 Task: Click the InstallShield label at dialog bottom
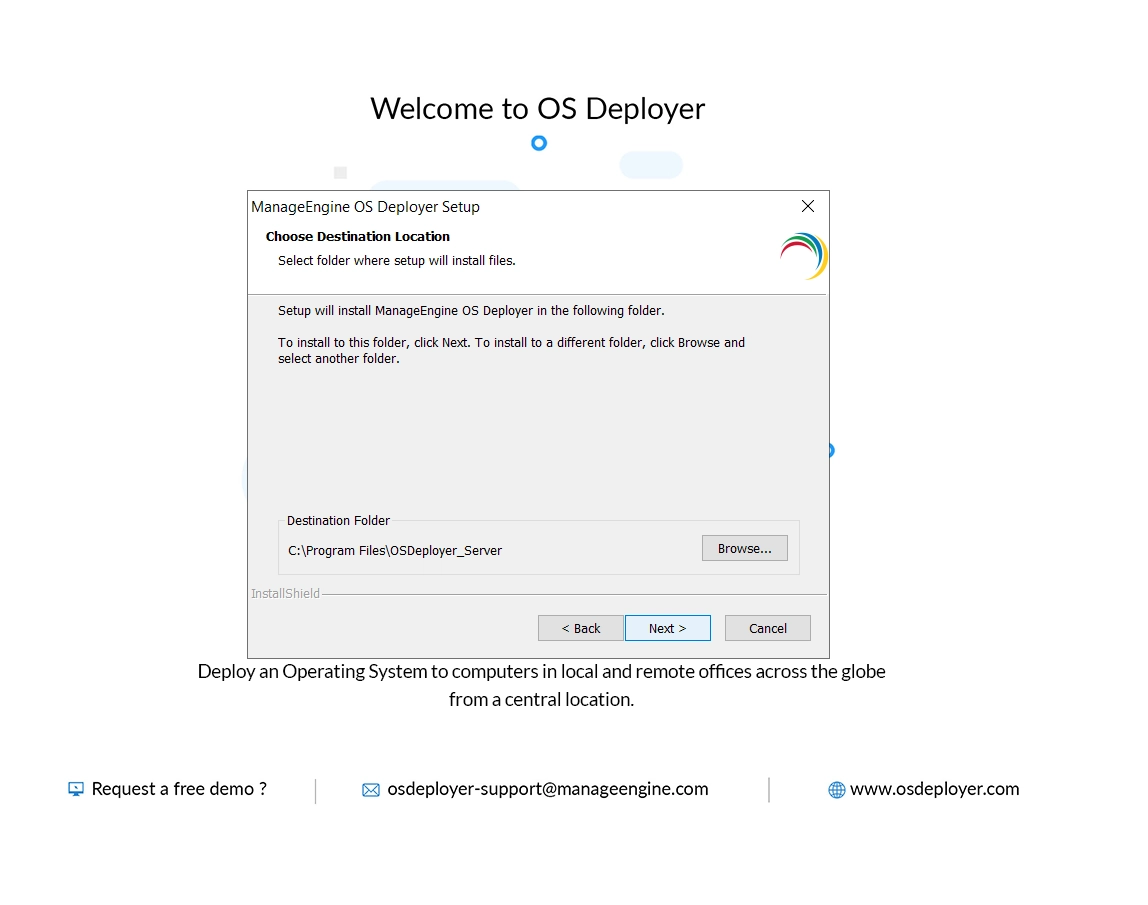[x=285, y=593]
